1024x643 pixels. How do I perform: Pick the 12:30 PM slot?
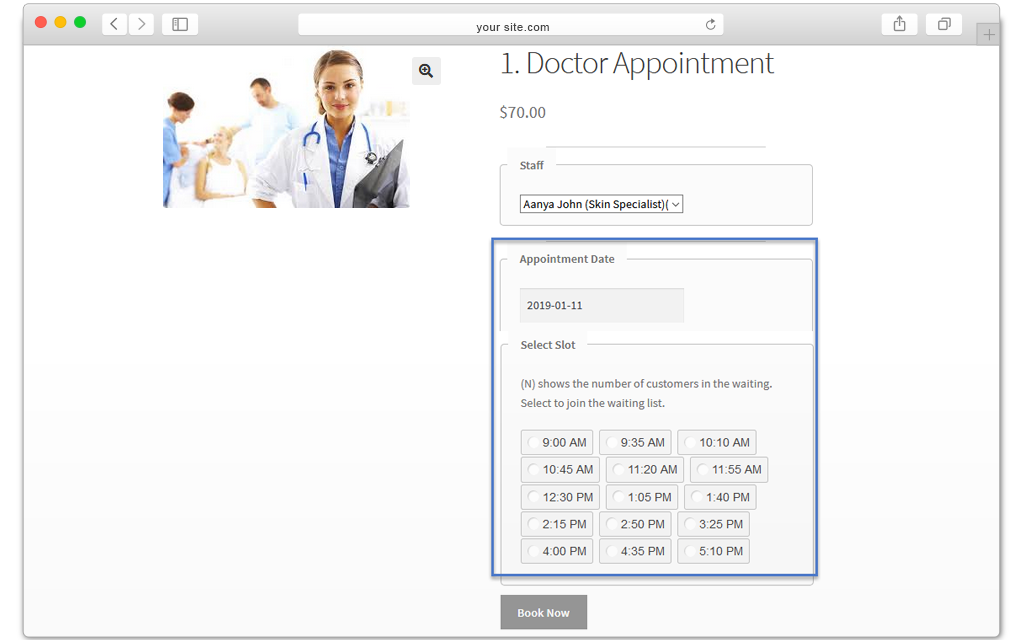tap(560, 497)
